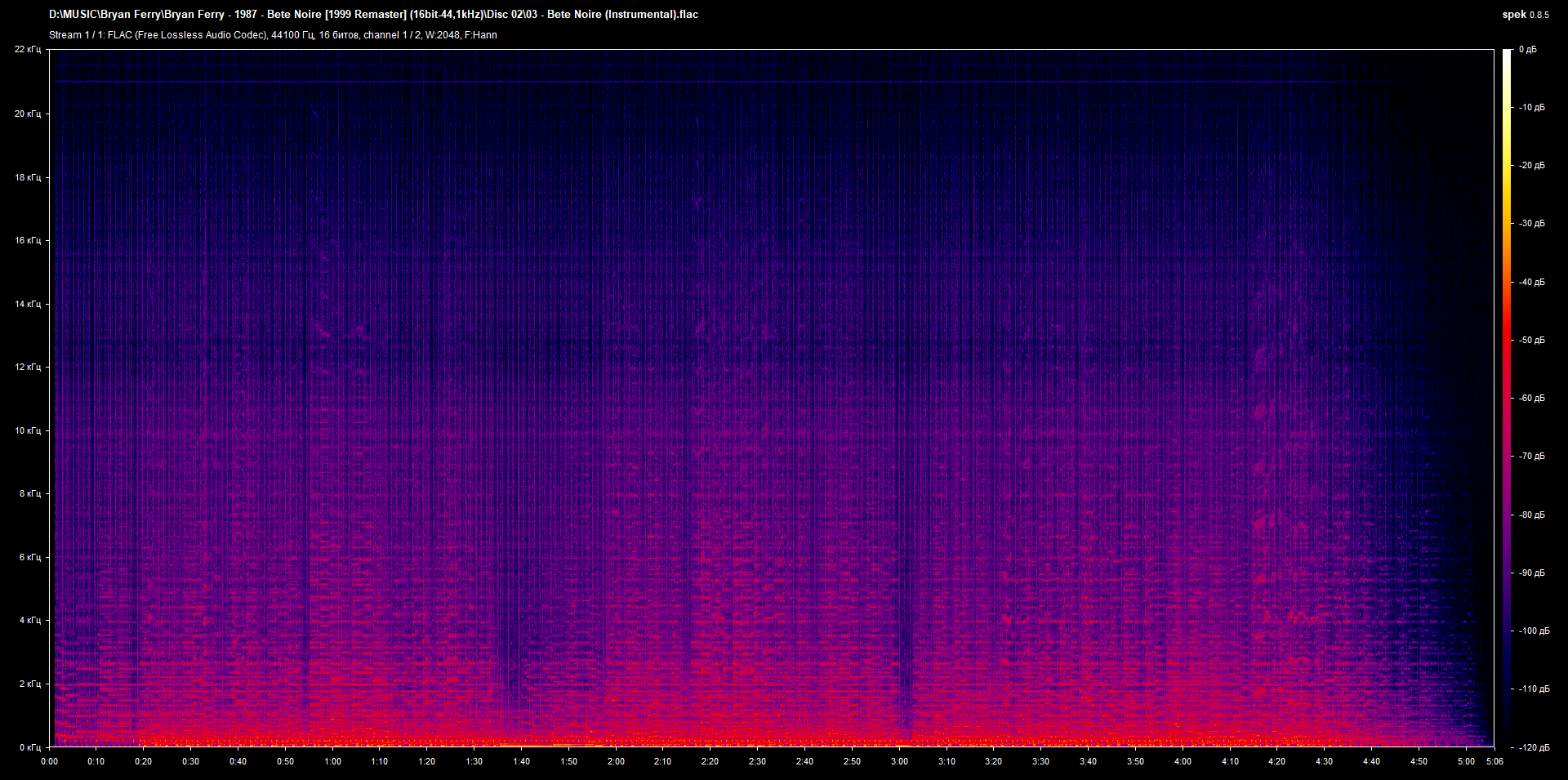Click the -20 дБ level scale label
Image resolution: width=1568 pixels, height=780 pixels.
1532,165
